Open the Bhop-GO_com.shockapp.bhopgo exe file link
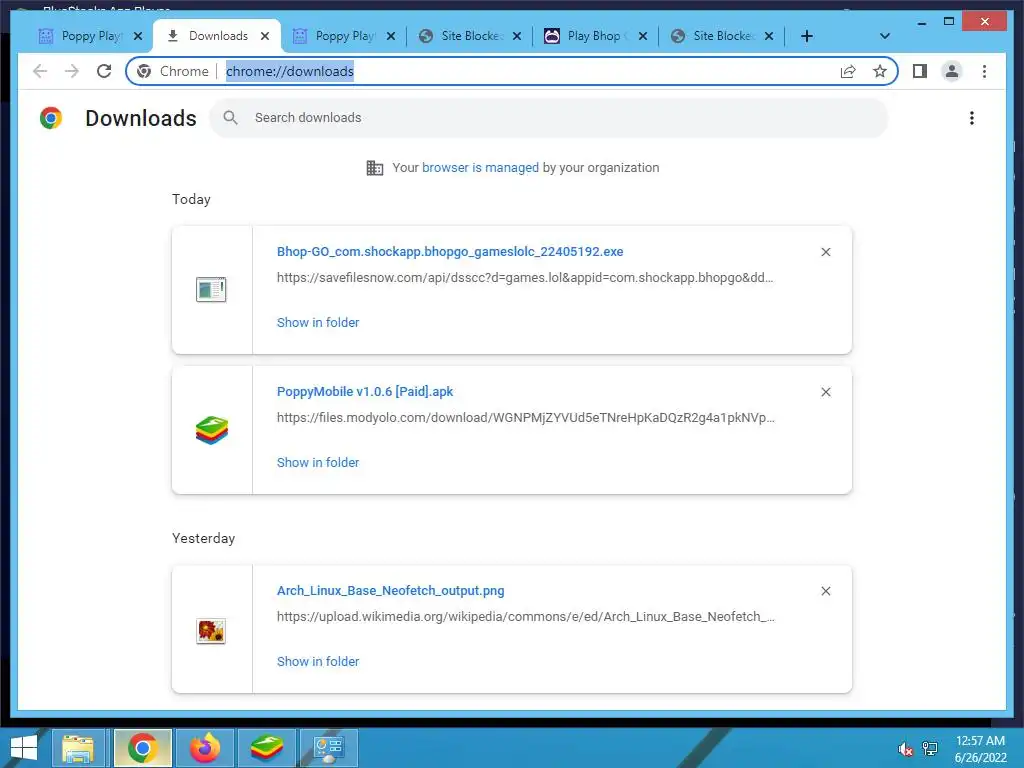The image size is (1024, 768). coord(450,251)
